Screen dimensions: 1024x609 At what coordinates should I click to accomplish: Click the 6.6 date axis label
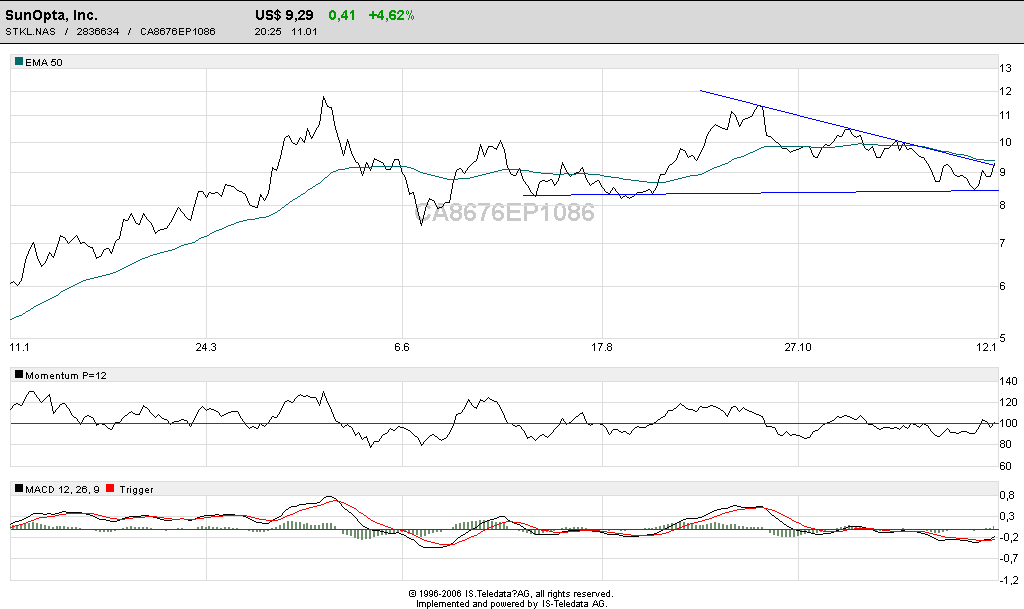[x=402, y=347]
